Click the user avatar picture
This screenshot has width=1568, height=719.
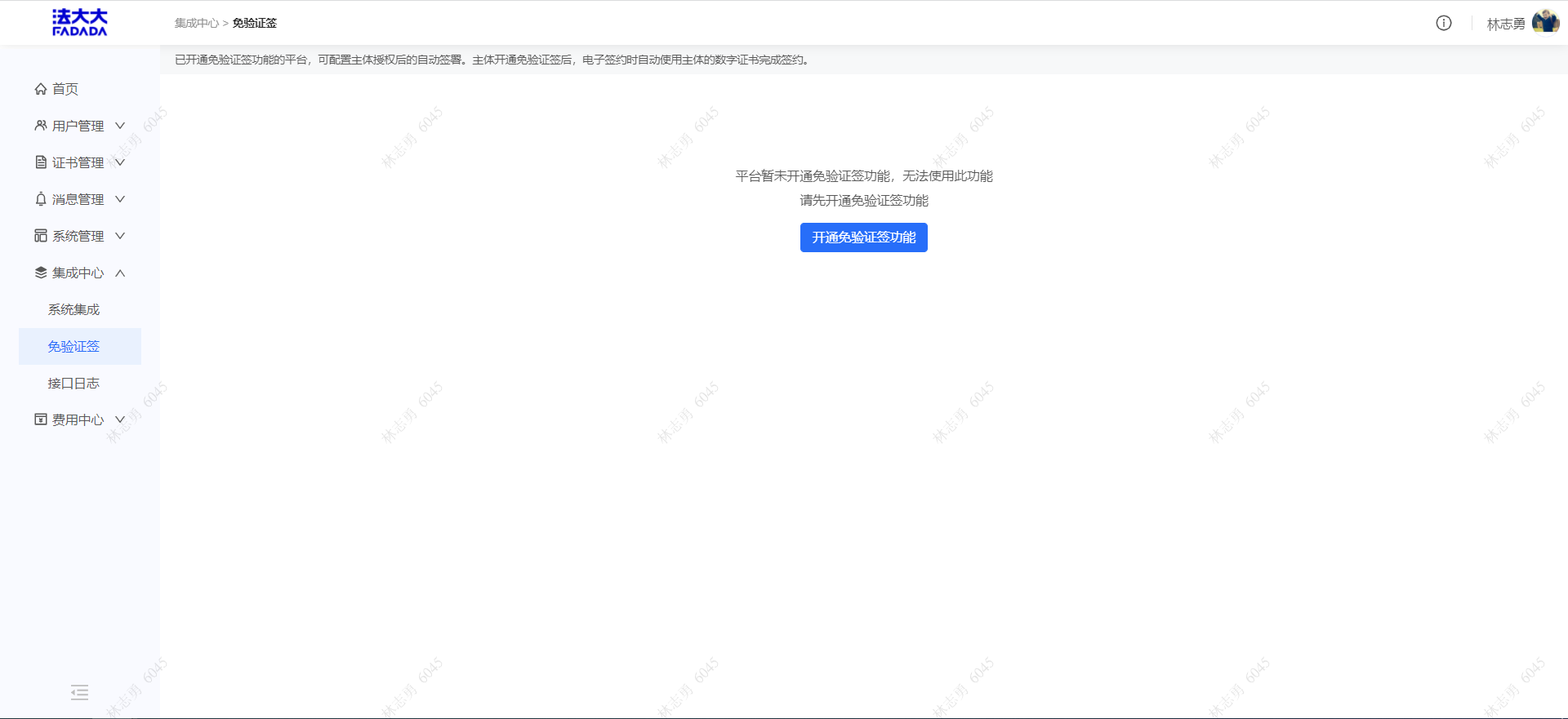point(1546,23)
